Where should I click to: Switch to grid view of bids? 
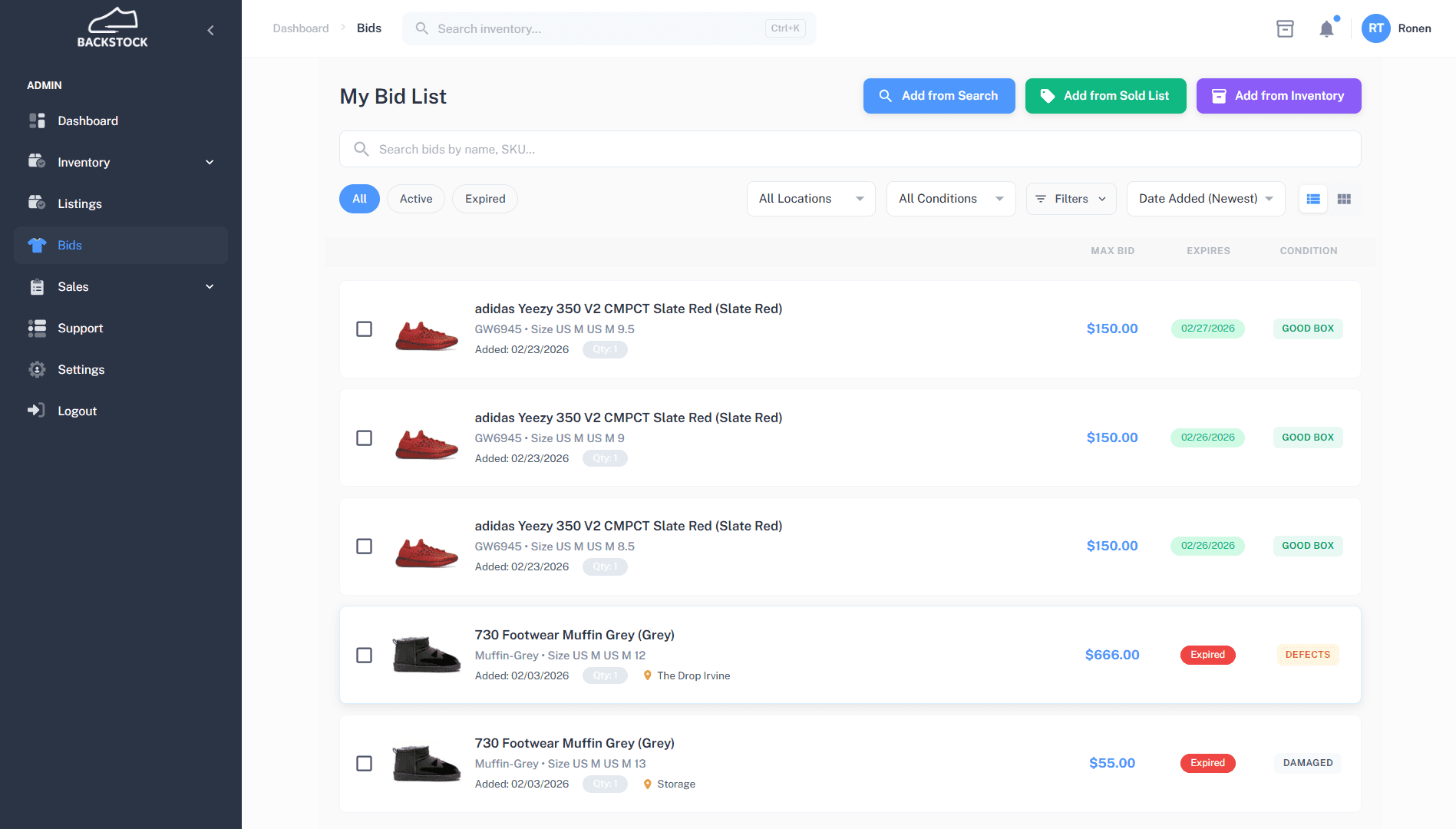pyautogui.click(x=1344, y=198)
